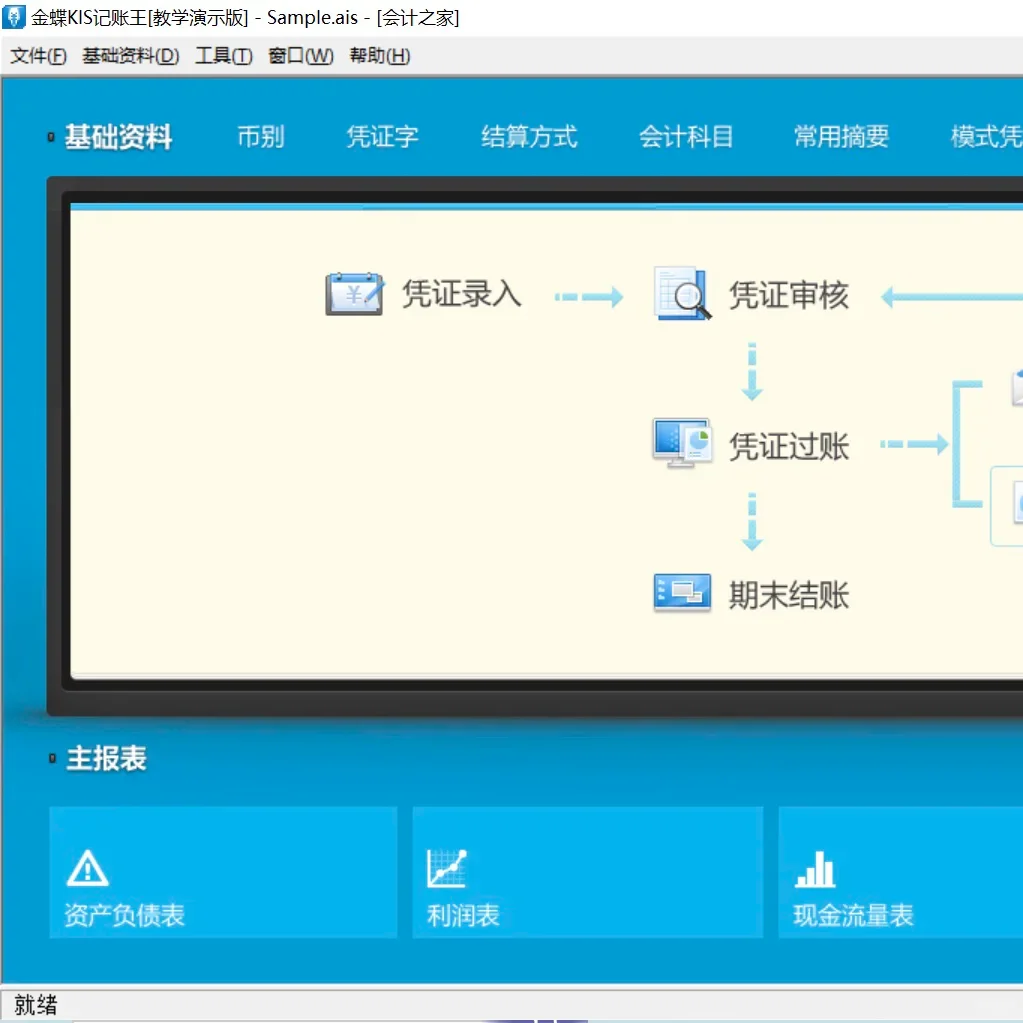Click the 主报表 section heading

106,758
